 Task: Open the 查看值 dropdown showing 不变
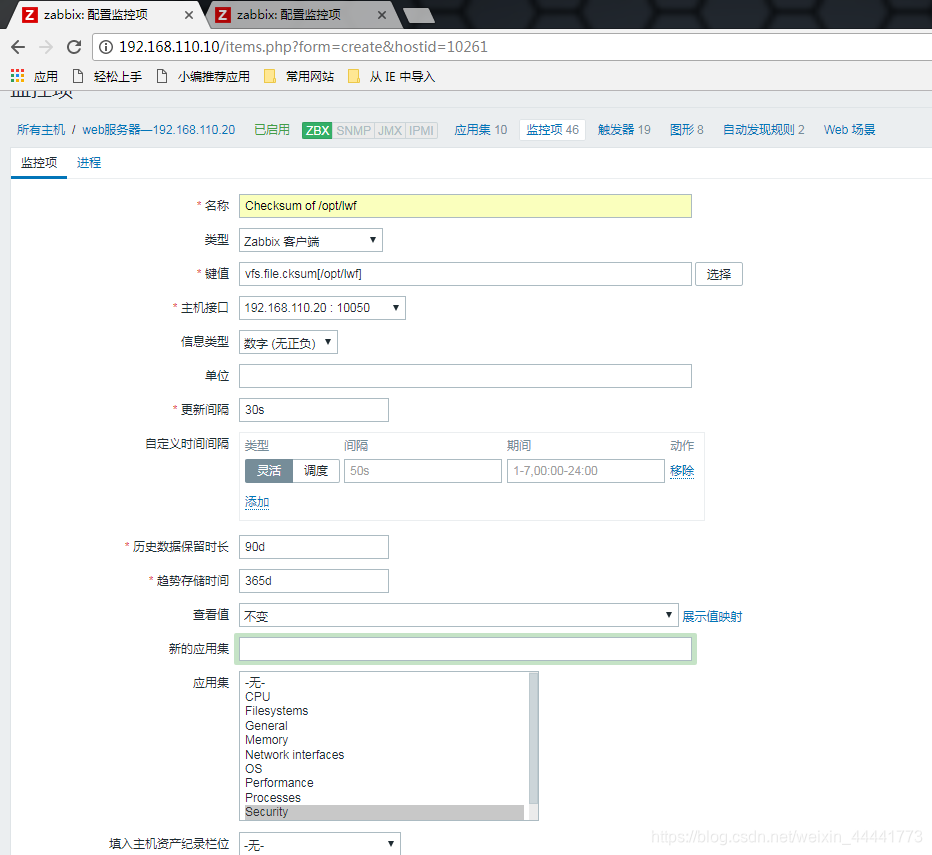458,615
